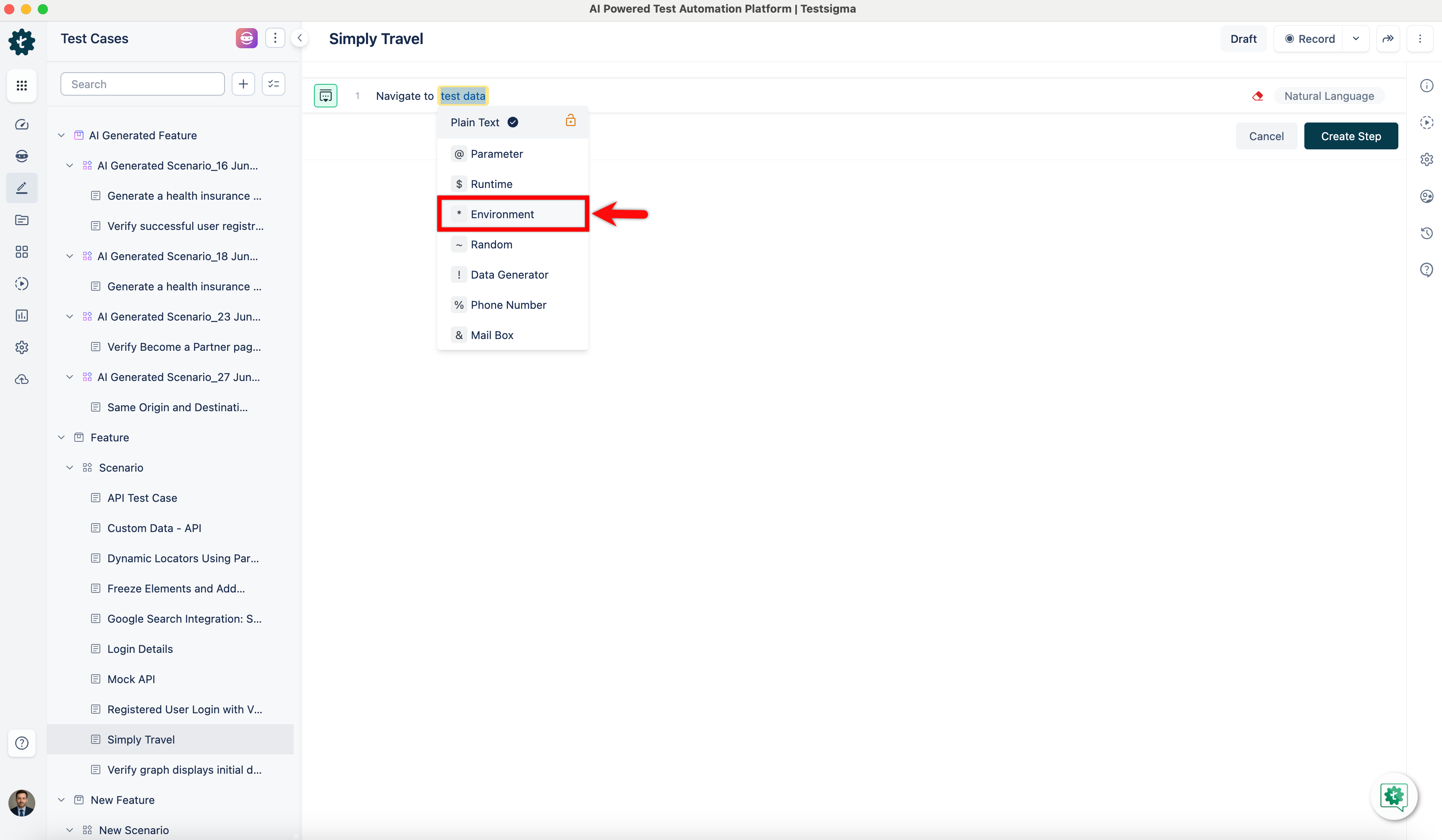Click the Cancel button
Image resolution: width=1442 pixels, height=840 pixels.
click(x=1266, y=136)
